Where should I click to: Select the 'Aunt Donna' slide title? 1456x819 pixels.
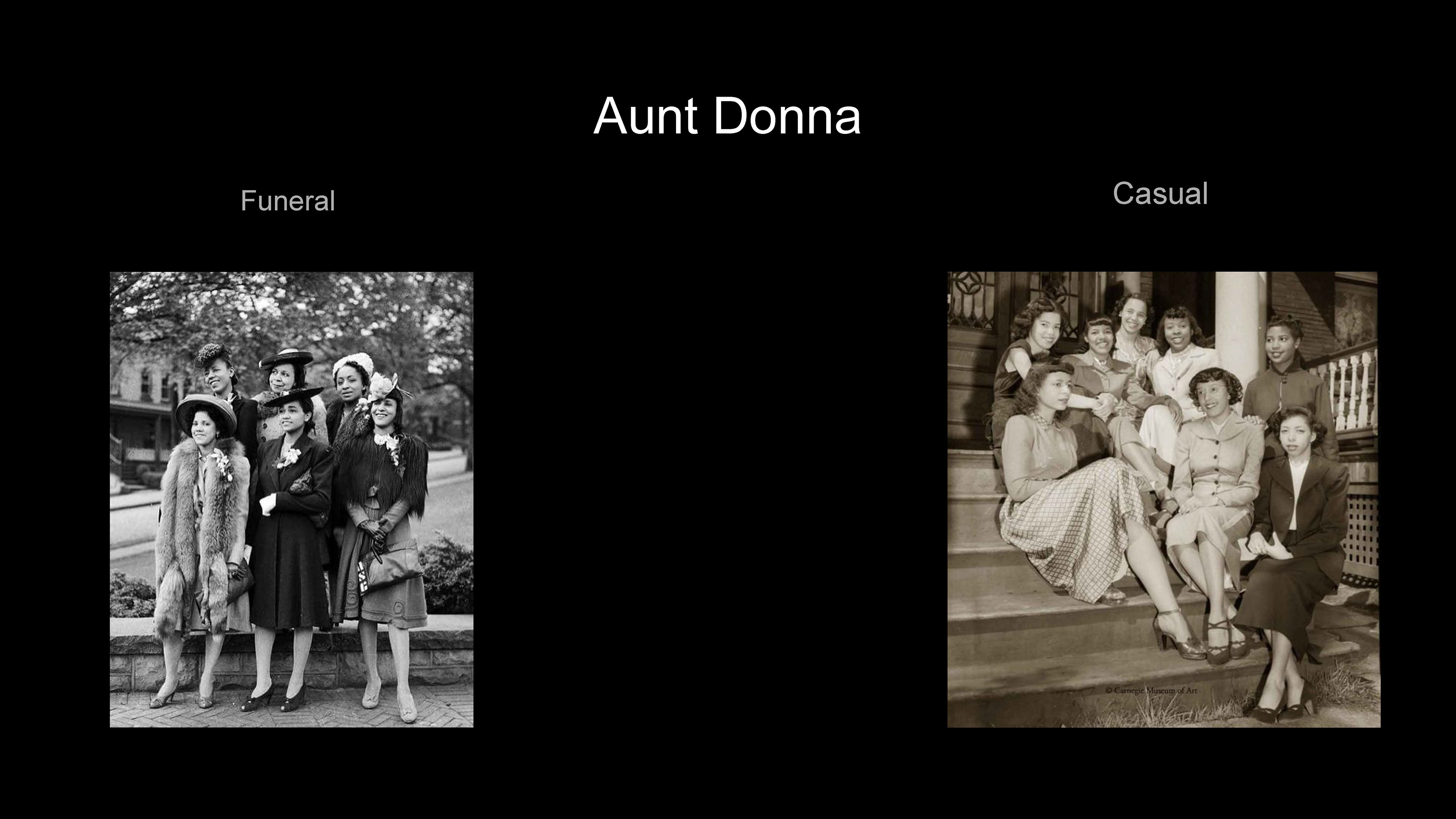click(x=727, y=116)
